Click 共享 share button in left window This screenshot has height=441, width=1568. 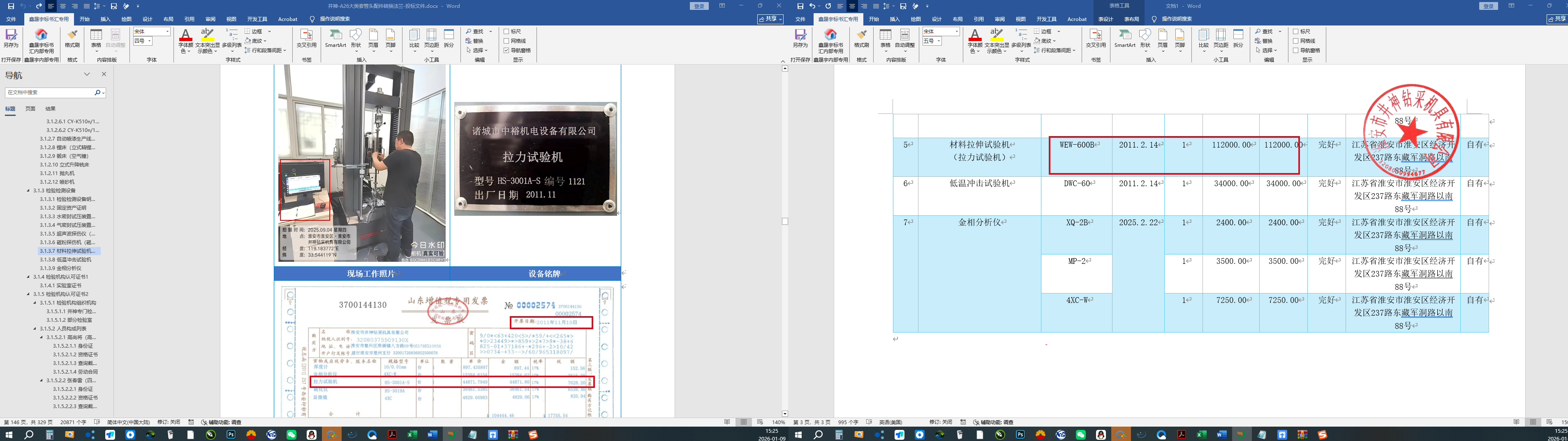point(770,19)
